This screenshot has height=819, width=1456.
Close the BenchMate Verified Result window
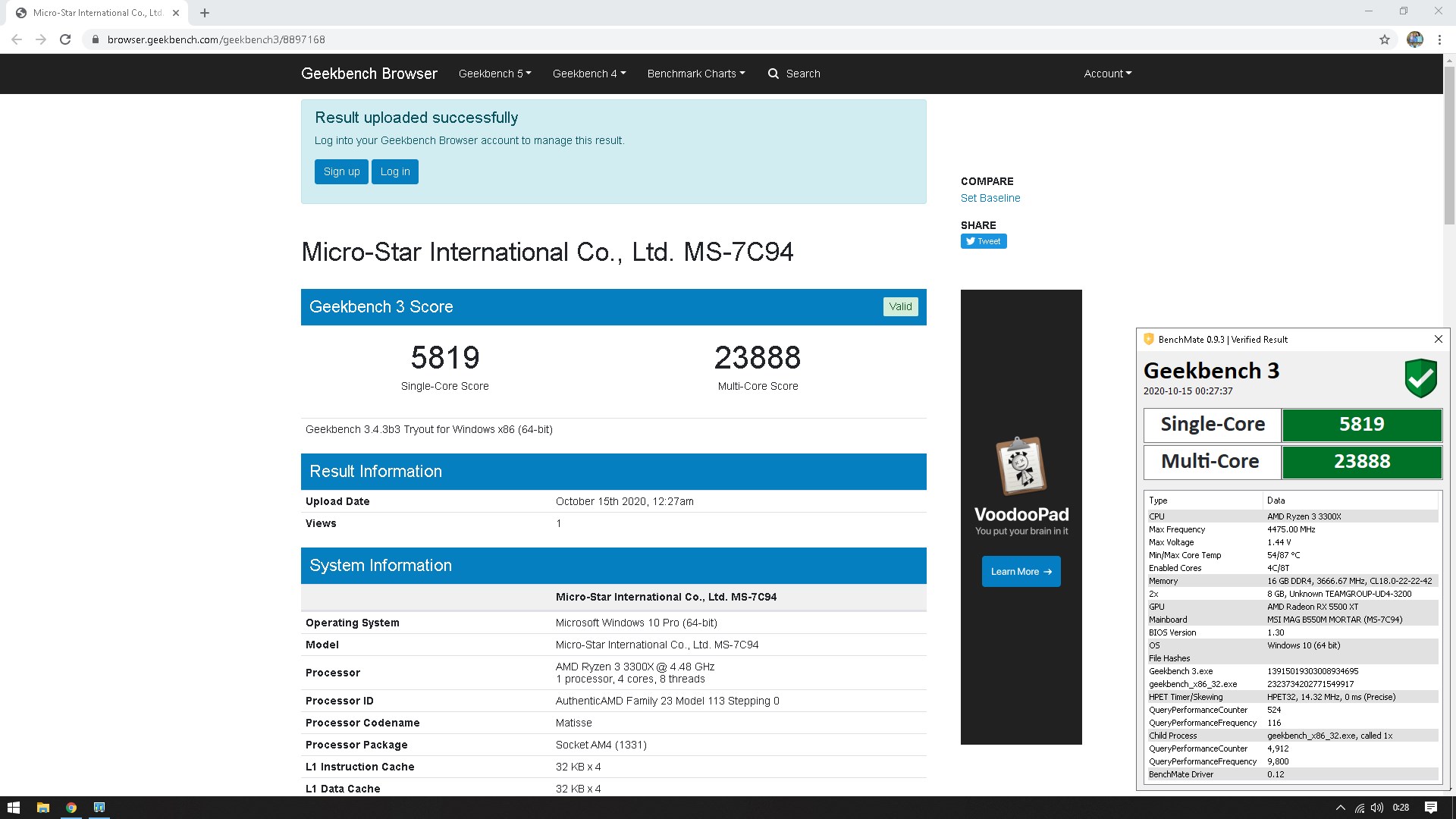pyautogui.click(x=1439, y=339)
